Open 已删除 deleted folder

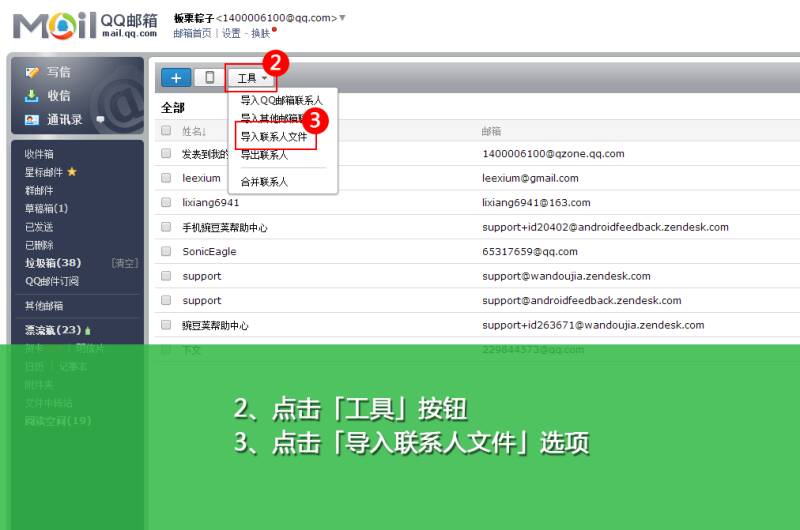[39, 245]
